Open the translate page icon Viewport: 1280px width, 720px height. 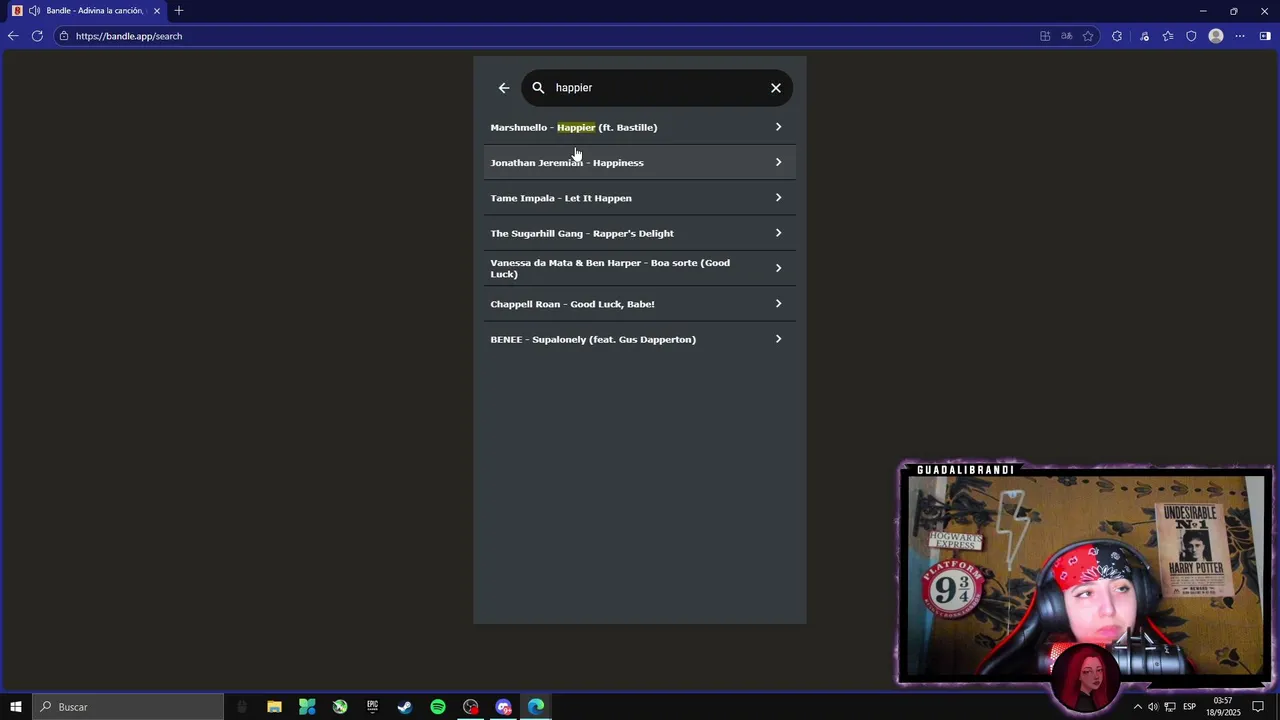(1067, 36)
